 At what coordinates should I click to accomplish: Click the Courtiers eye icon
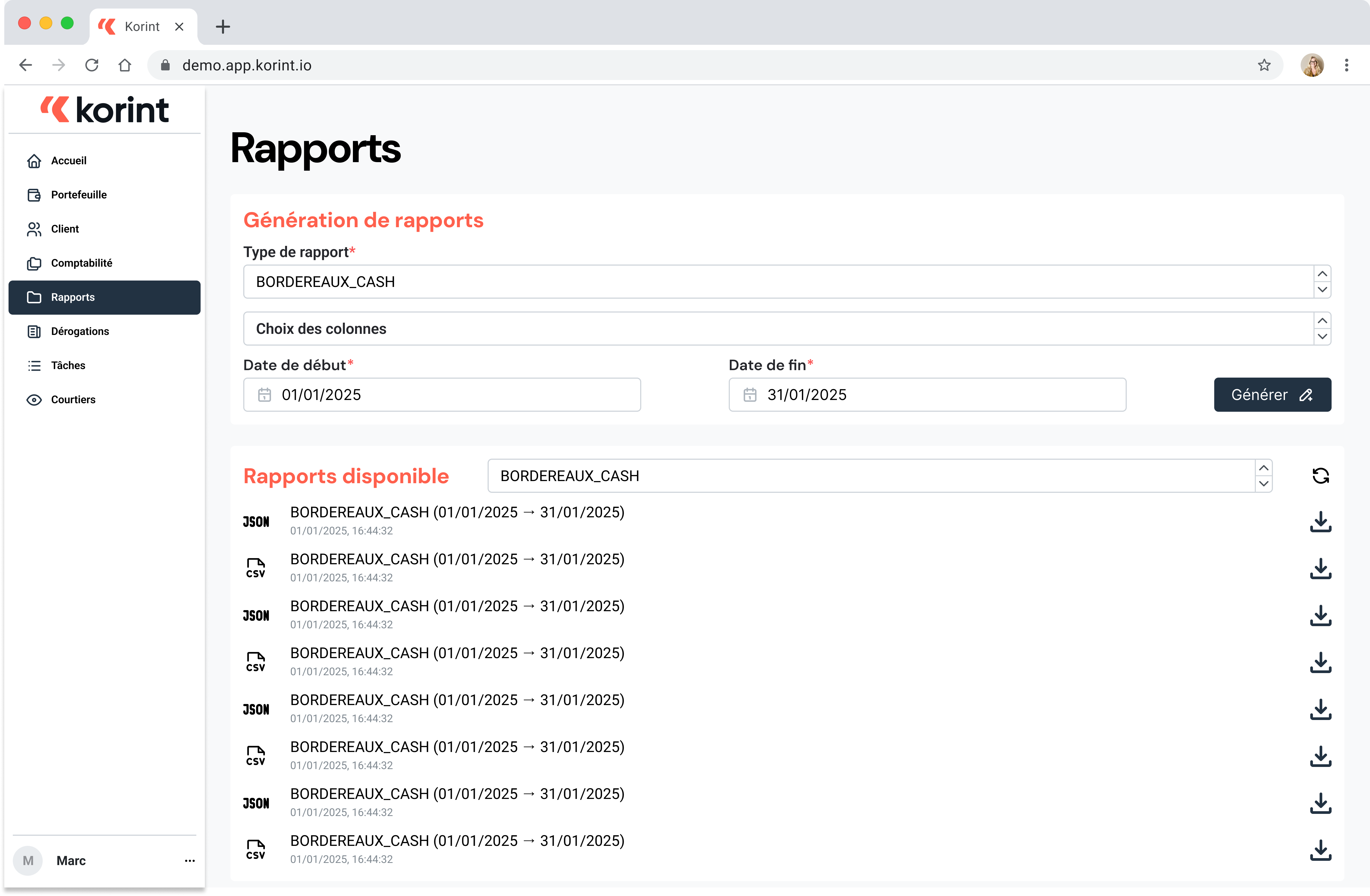(34, 399)
